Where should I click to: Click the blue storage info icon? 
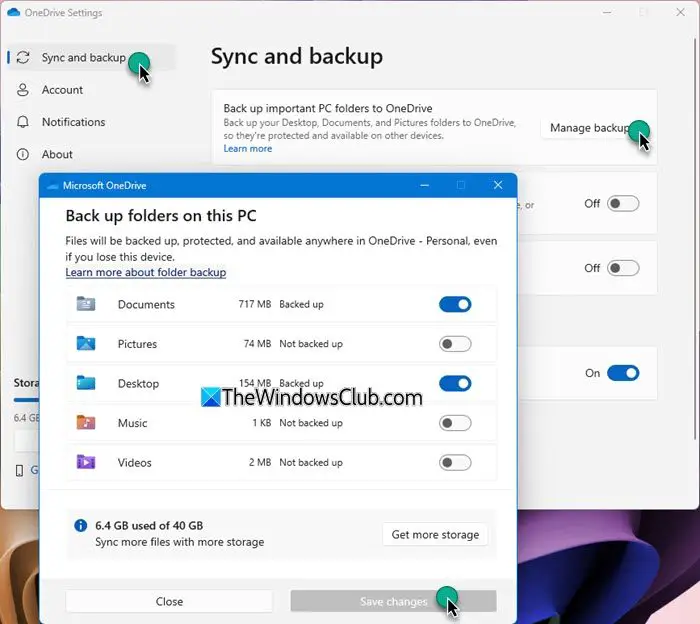(80, 525)
